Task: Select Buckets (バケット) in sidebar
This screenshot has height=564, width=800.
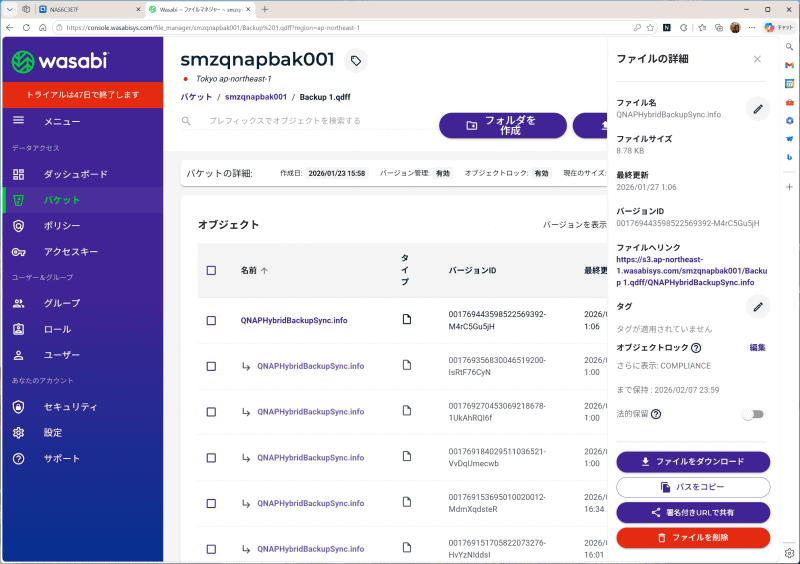Action: pyautogui.click(x=83, y=200)
